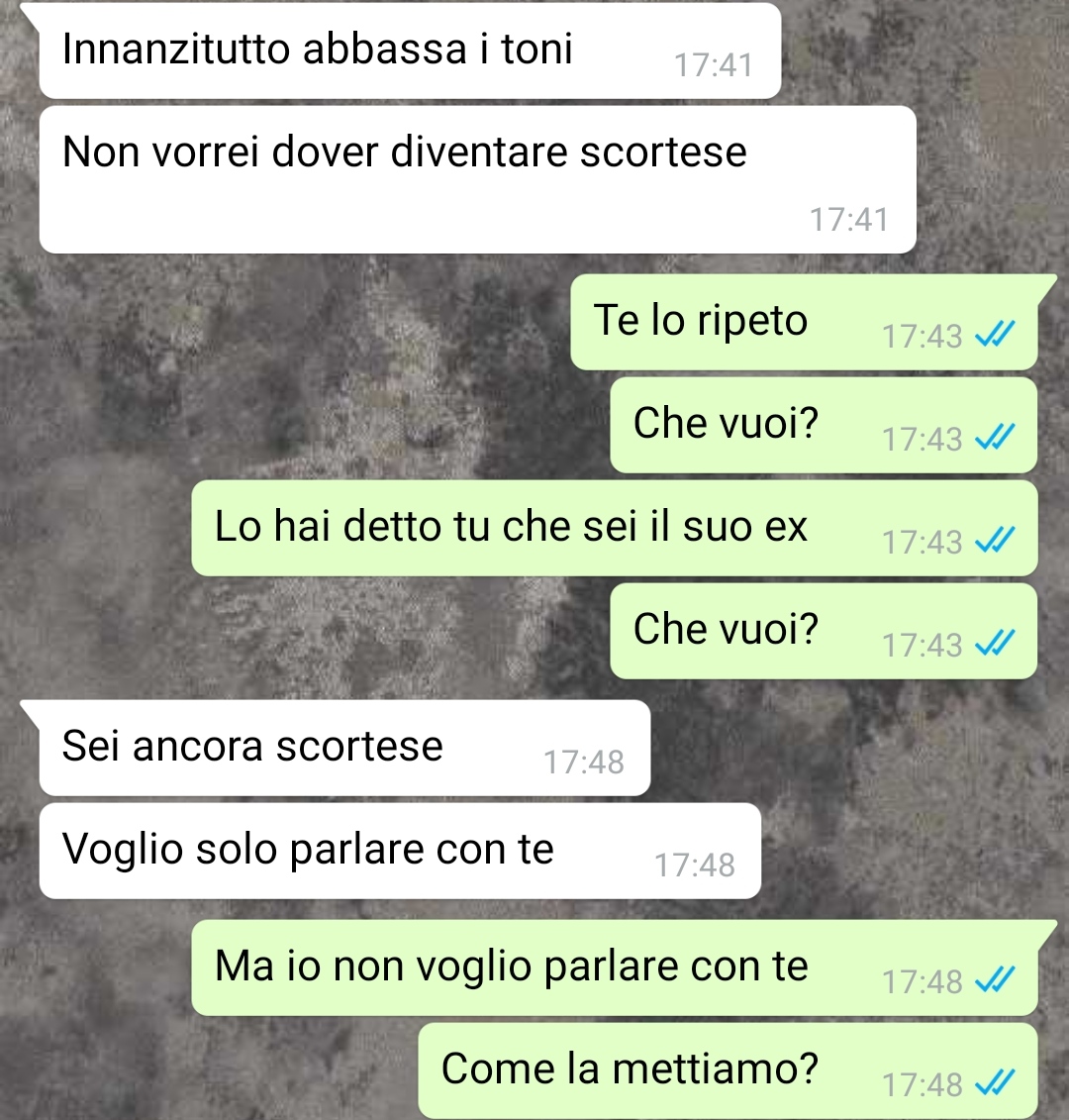
Task: Select the first "Che vuoi?" bubble
Action: coord(824,425)
